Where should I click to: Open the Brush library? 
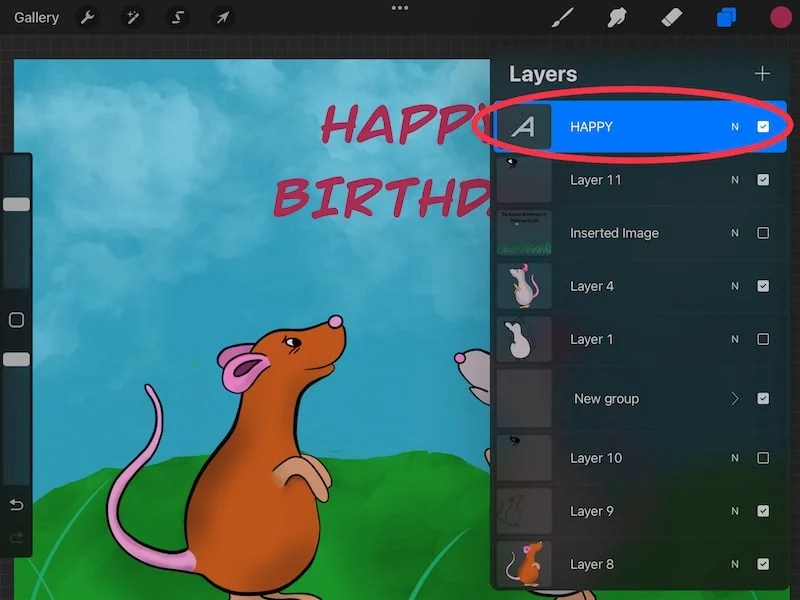pos(562,17)
